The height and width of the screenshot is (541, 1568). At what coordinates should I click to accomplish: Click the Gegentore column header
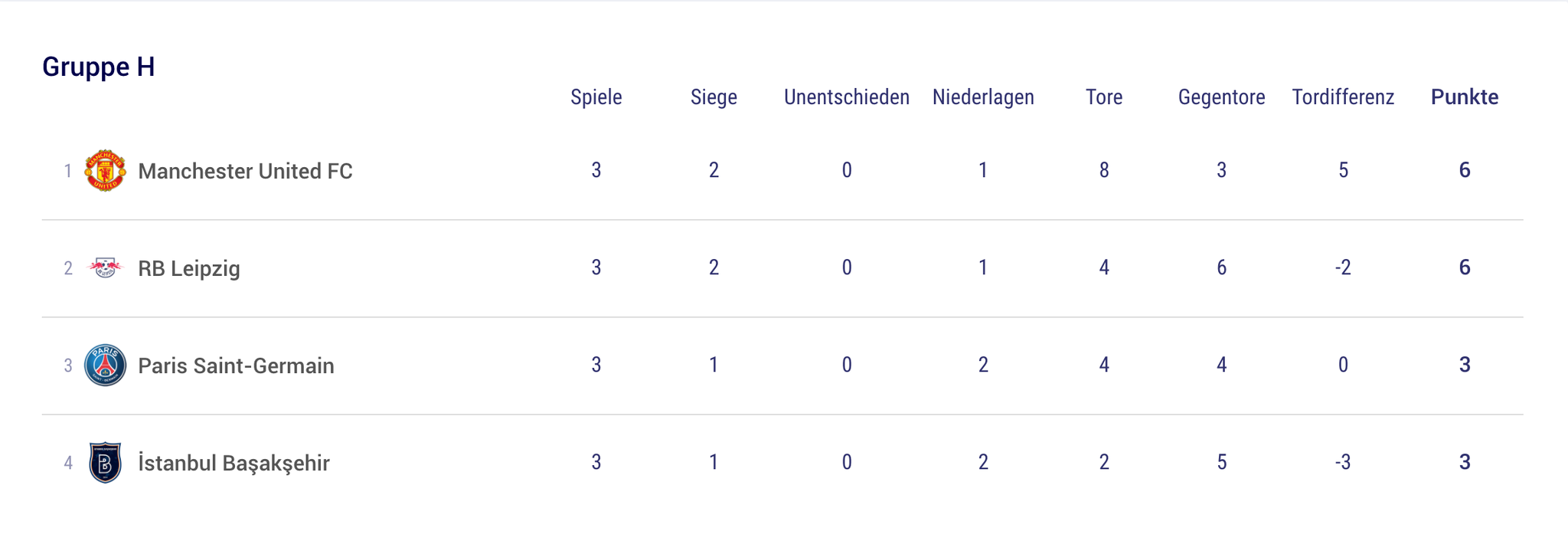point(1221,97)
